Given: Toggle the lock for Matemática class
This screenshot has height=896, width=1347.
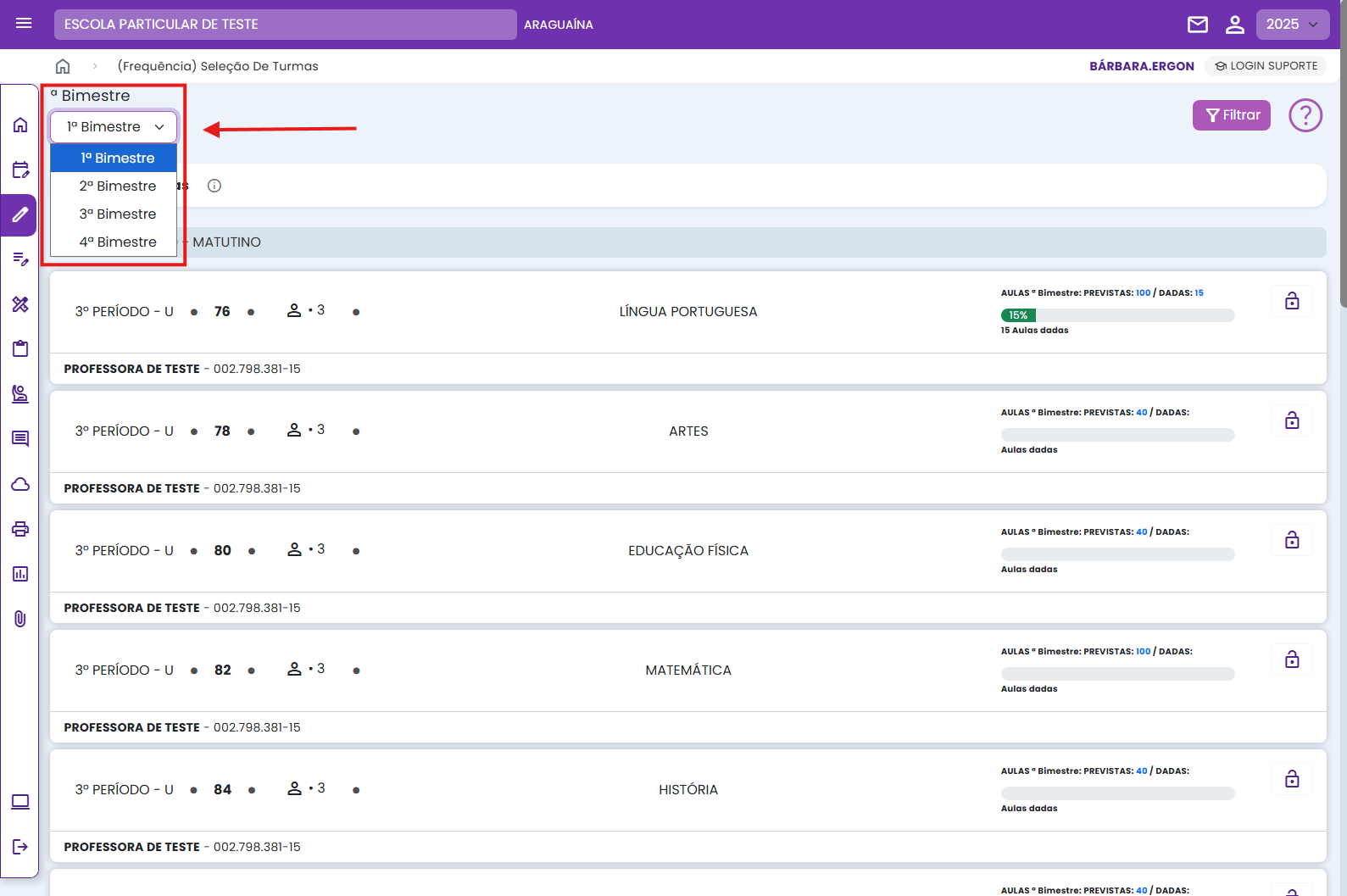Looking at the screenshot, I should tap(1291, 659).
